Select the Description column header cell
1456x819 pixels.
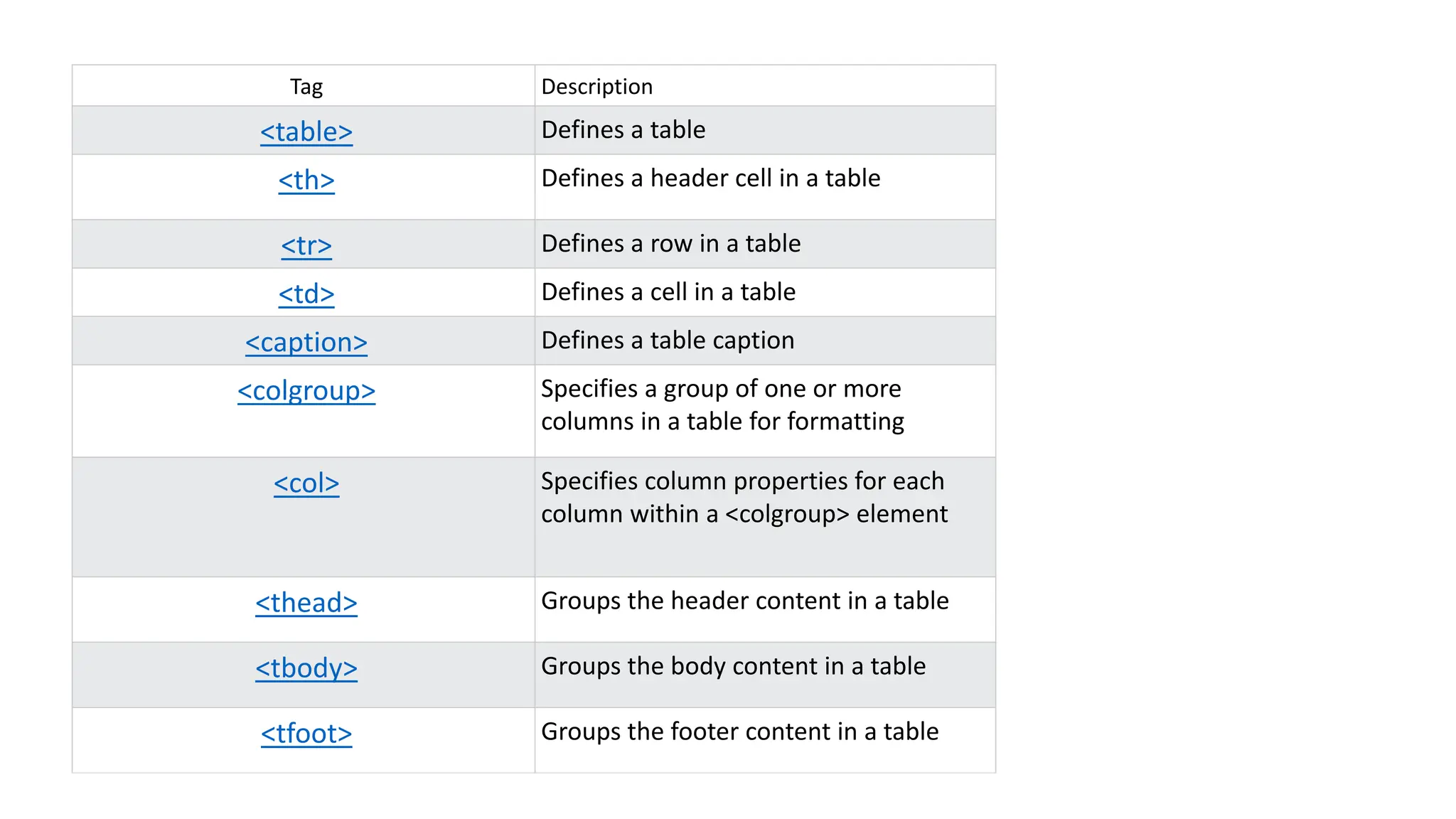(x=765, y=86)
